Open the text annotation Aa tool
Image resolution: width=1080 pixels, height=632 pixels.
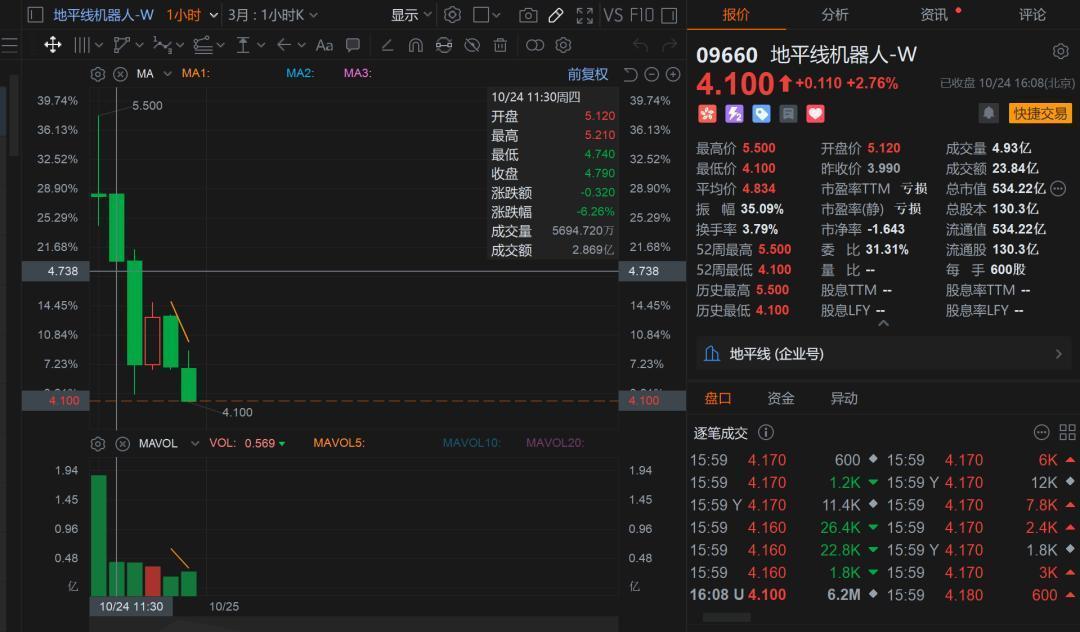(324, 45)
